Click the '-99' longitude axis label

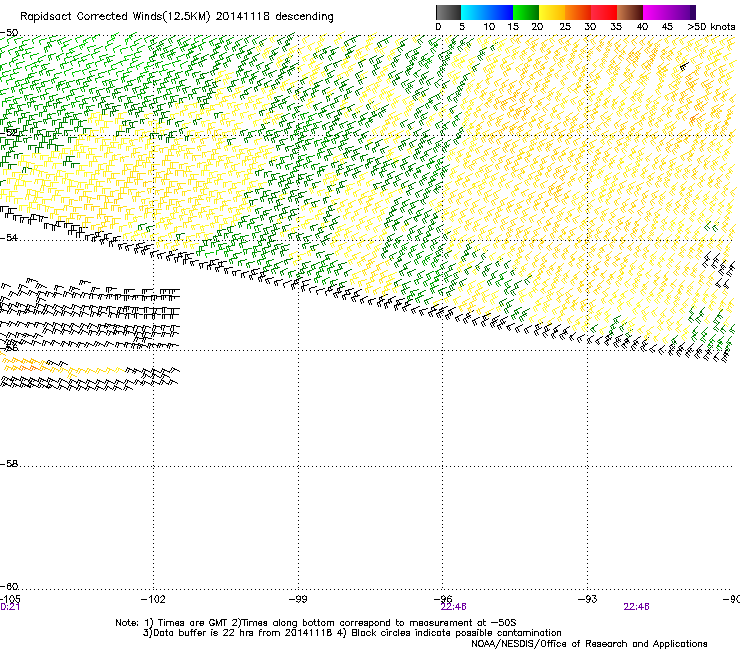click(x=298, y=599)
